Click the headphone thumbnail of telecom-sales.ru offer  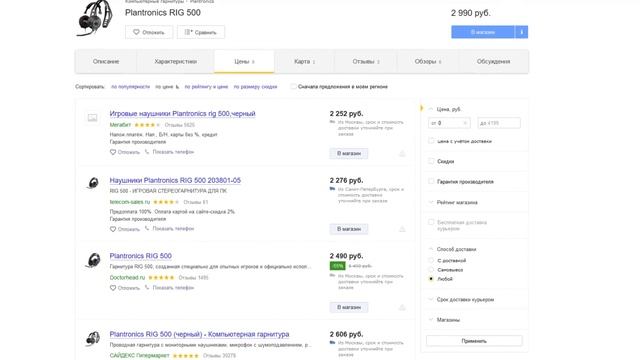tap(93, 183)
